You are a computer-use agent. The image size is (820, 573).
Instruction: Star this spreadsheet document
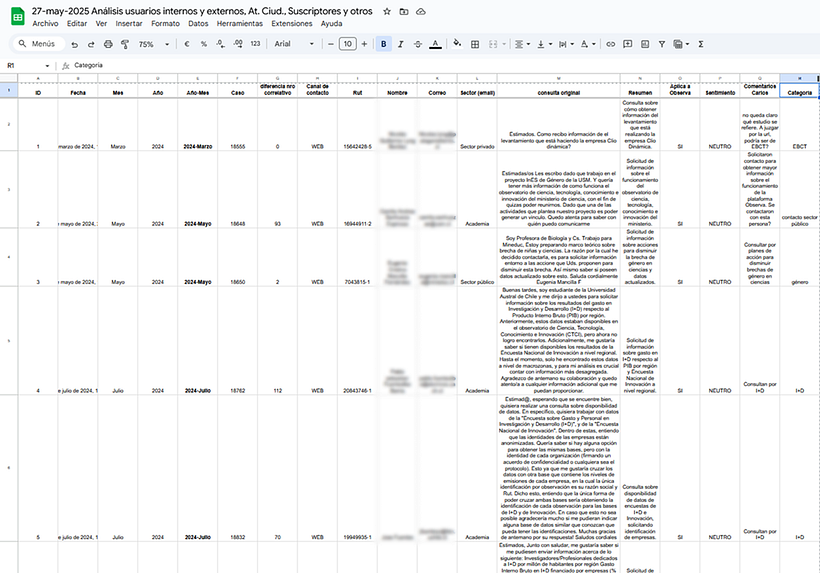387,10
